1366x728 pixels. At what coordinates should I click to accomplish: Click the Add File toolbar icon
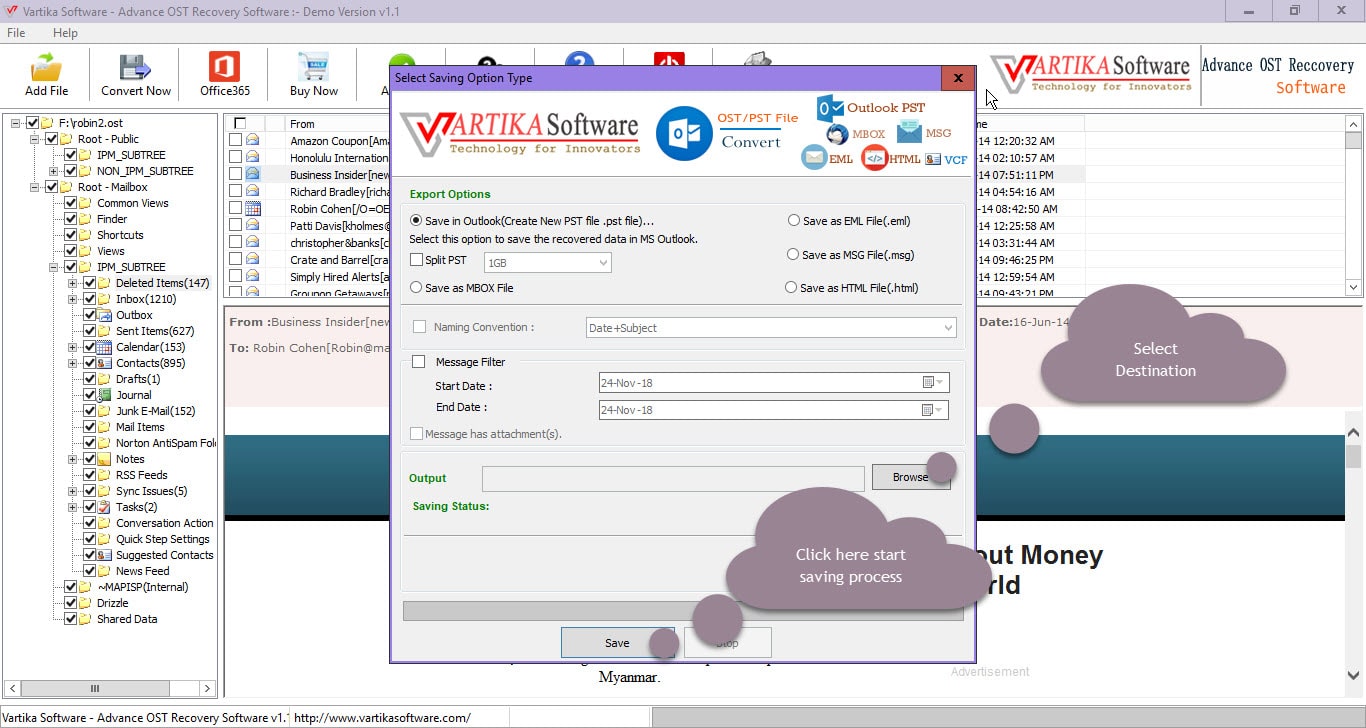tap(47, 68)
